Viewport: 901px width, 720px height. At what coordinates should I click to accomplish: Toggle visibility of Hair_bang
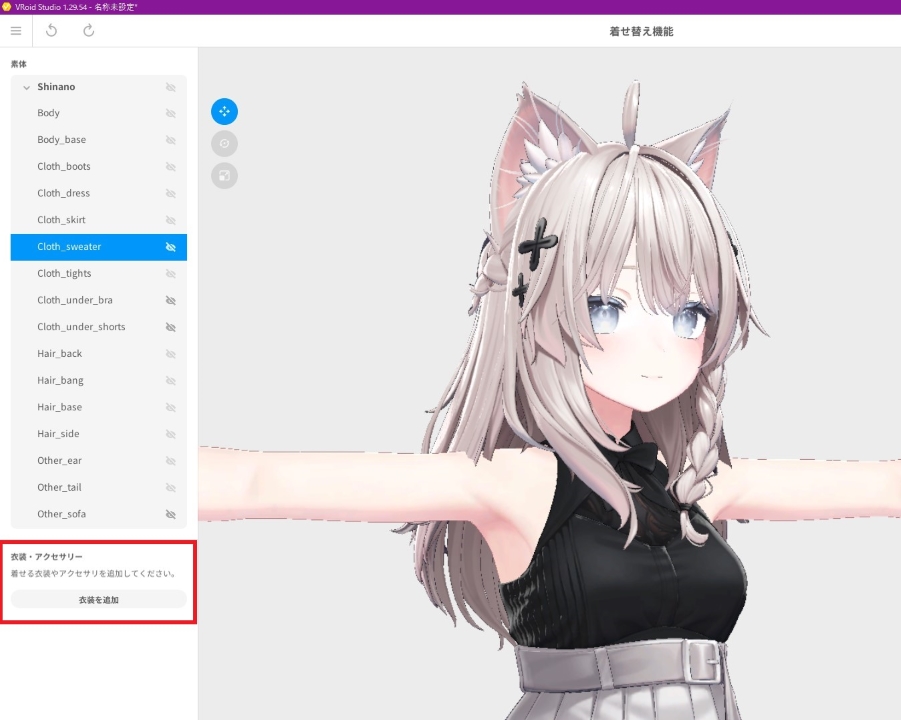(x=171, y=381)
